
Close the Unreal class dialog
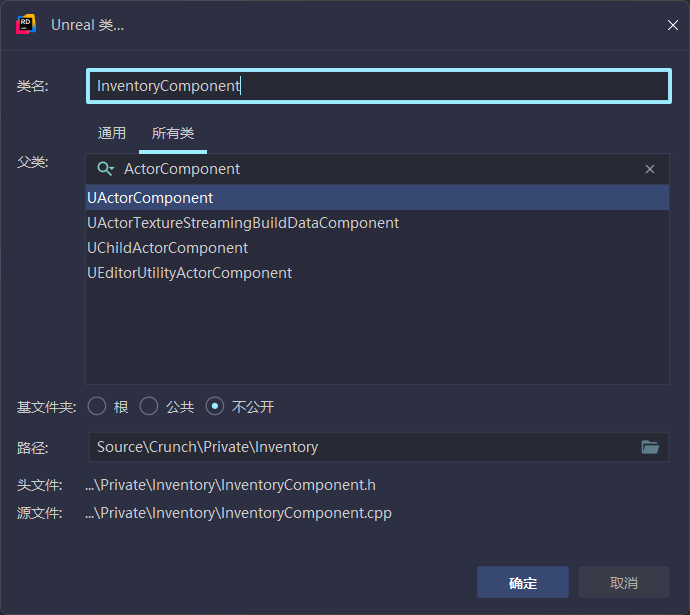tap(672, 25)
